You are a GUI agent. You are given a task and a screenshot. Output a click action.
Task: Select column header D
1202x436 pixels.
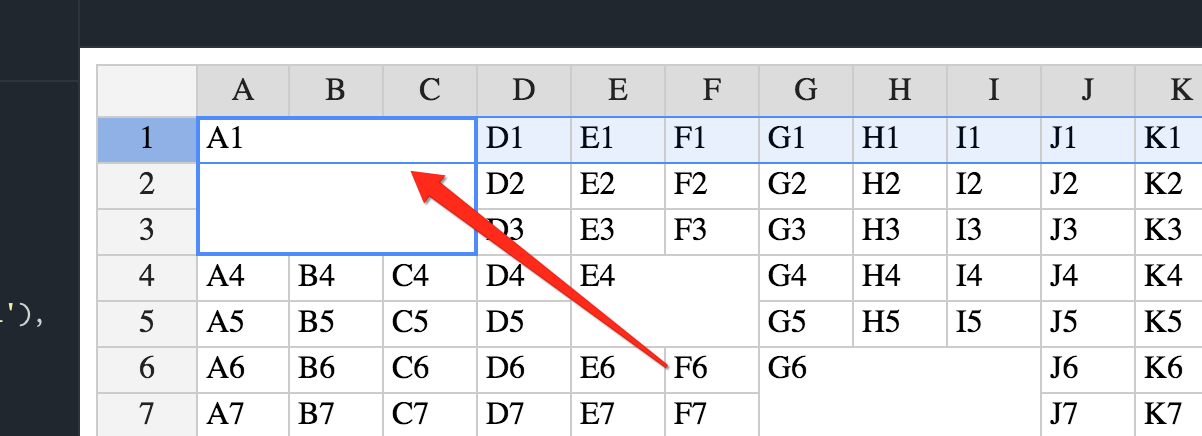click(x=525, y=91)
